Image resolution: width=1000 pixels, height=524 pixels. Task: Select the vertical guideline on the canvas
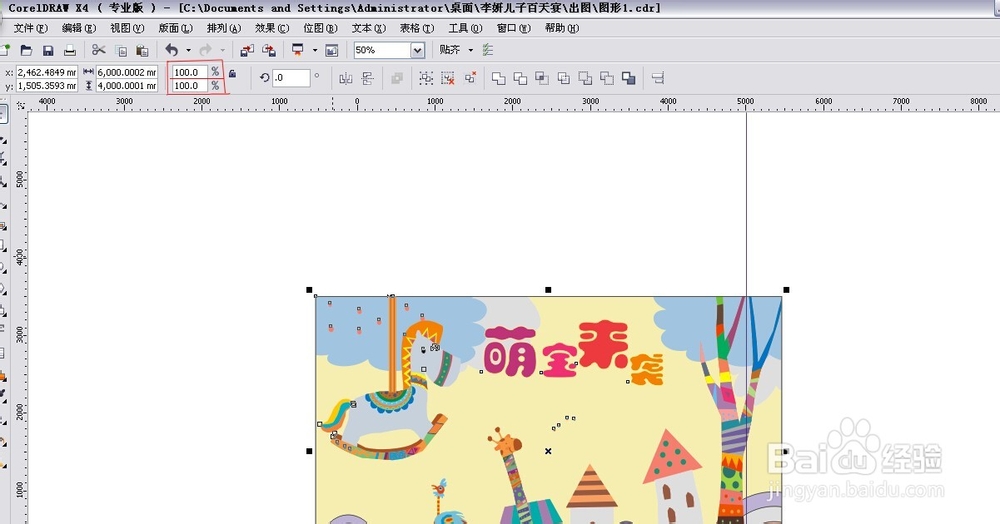[x=747, y=204]
